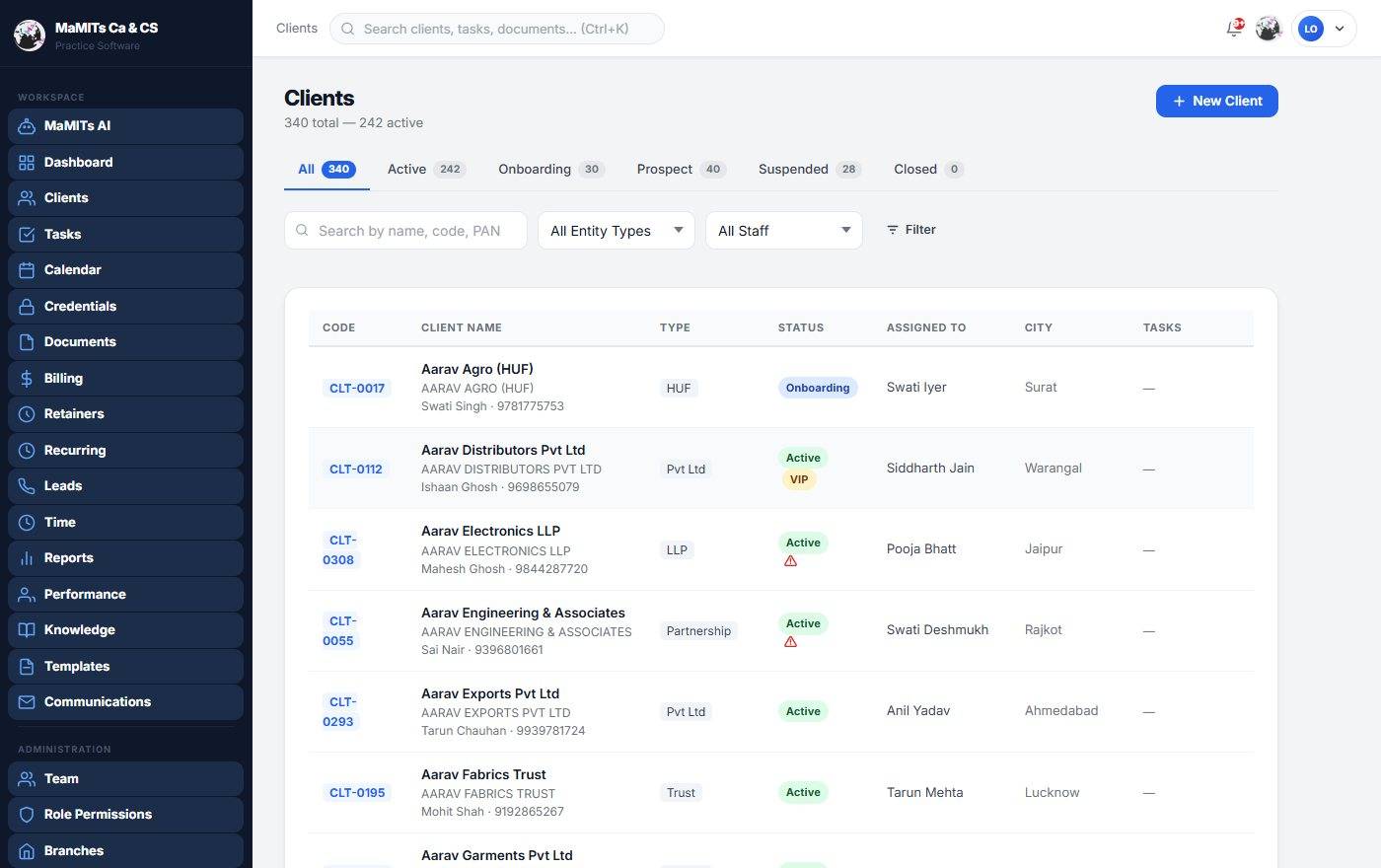The width and height of the screenshot is (1381, 868).
Task: Click the Credentials lock icon
Action: (27, 307)
